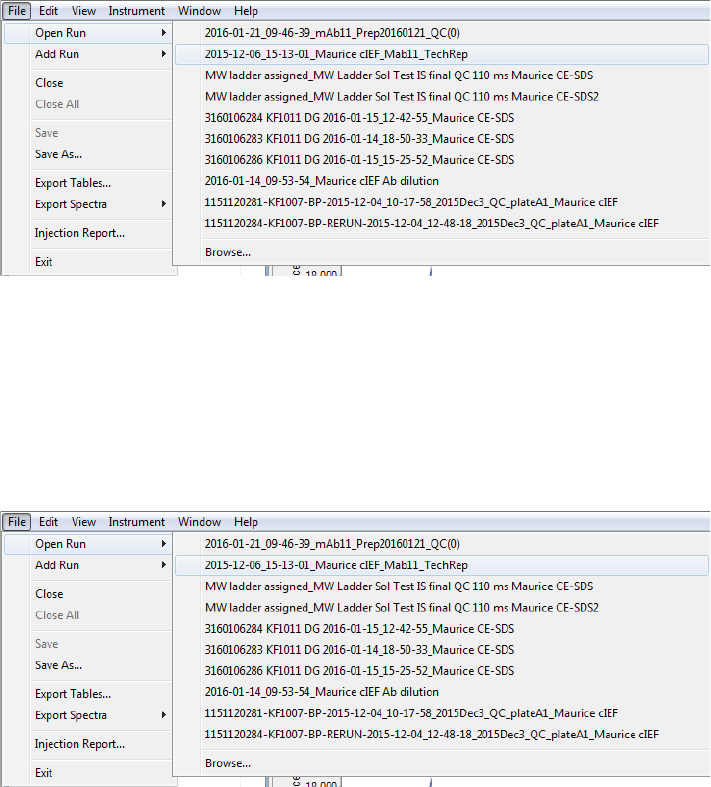The height and width of the screenshot is (787, 711).
Task: Open the File menu in the upper screenshot
Action: (17, 11)
